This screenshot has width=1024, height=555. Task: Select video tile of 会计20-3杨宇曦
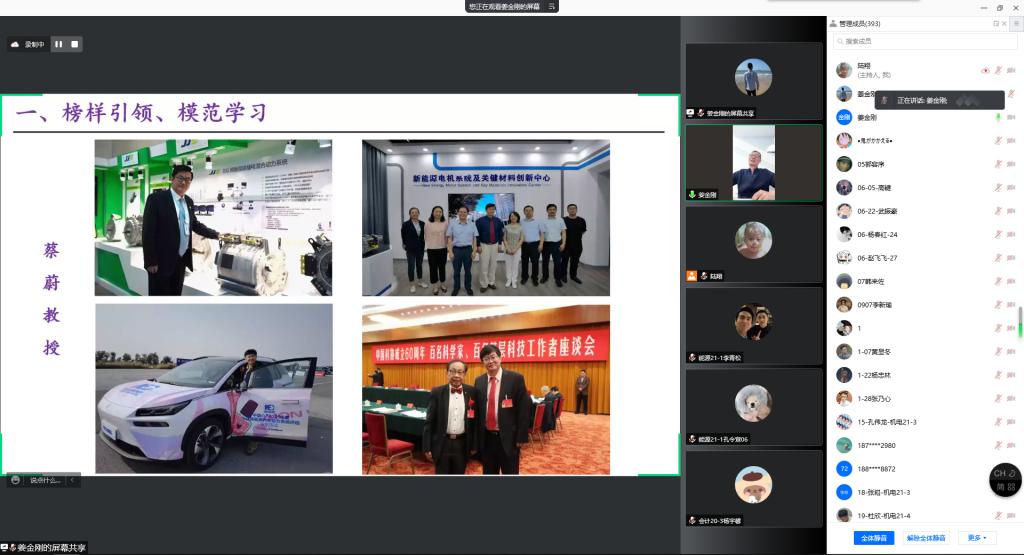point(753,488)
